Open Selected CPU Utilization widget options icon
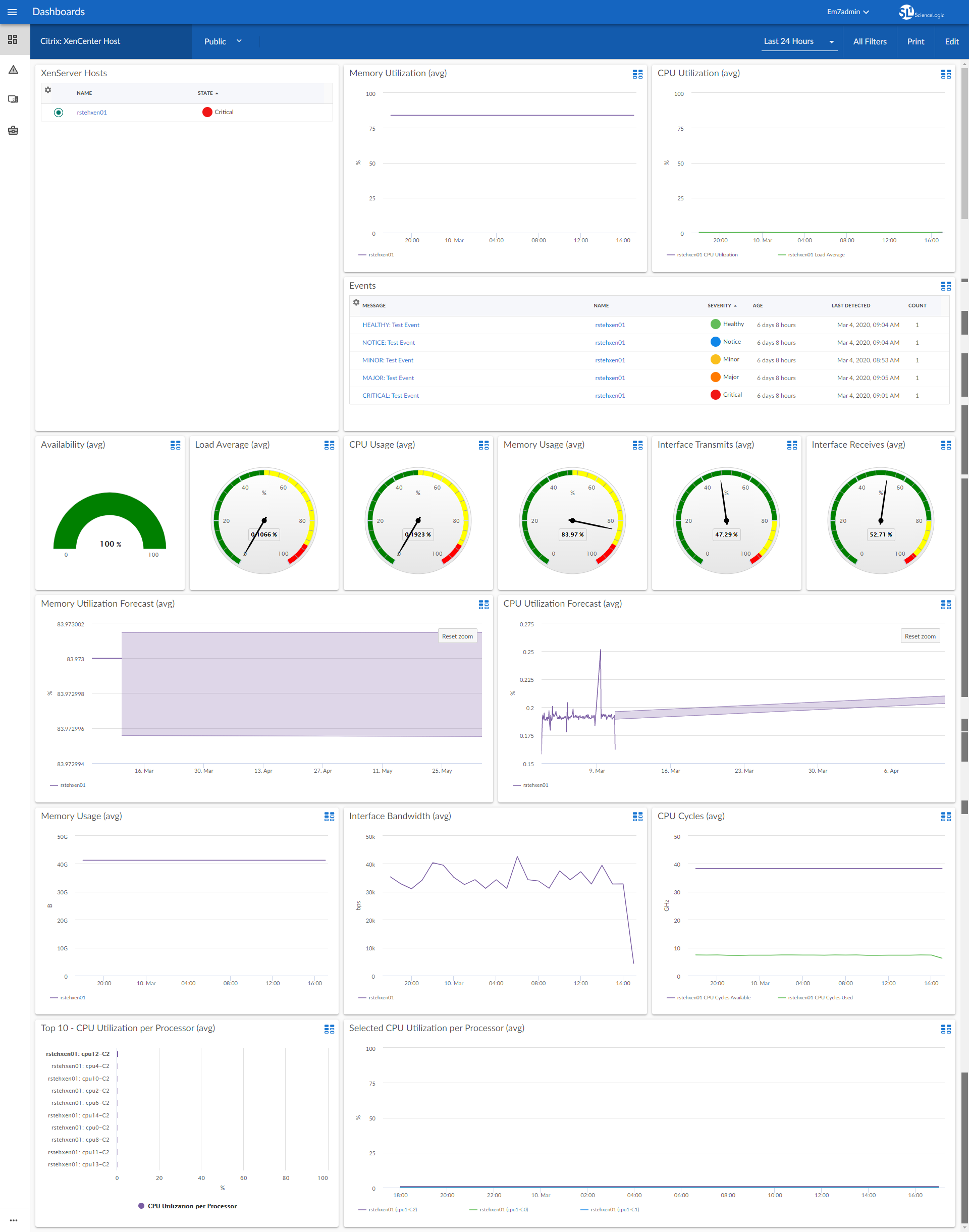The image size is (969, 1232). [x=946, y=1029]
